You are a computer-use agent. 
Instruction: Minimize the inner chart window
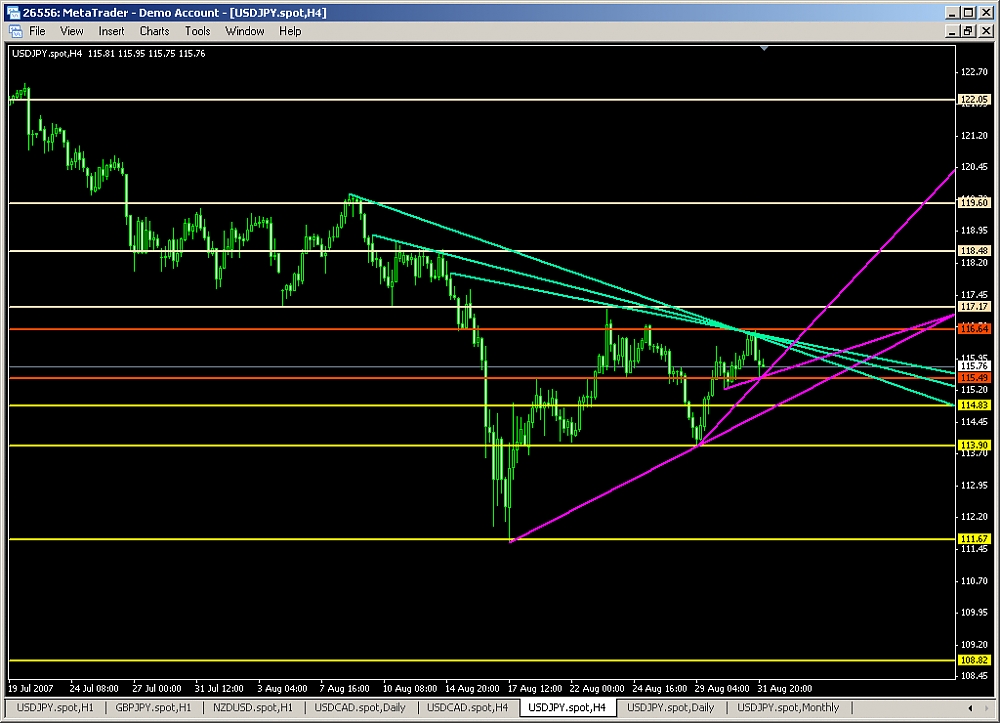pyautogui.click(x=952, y=31)
